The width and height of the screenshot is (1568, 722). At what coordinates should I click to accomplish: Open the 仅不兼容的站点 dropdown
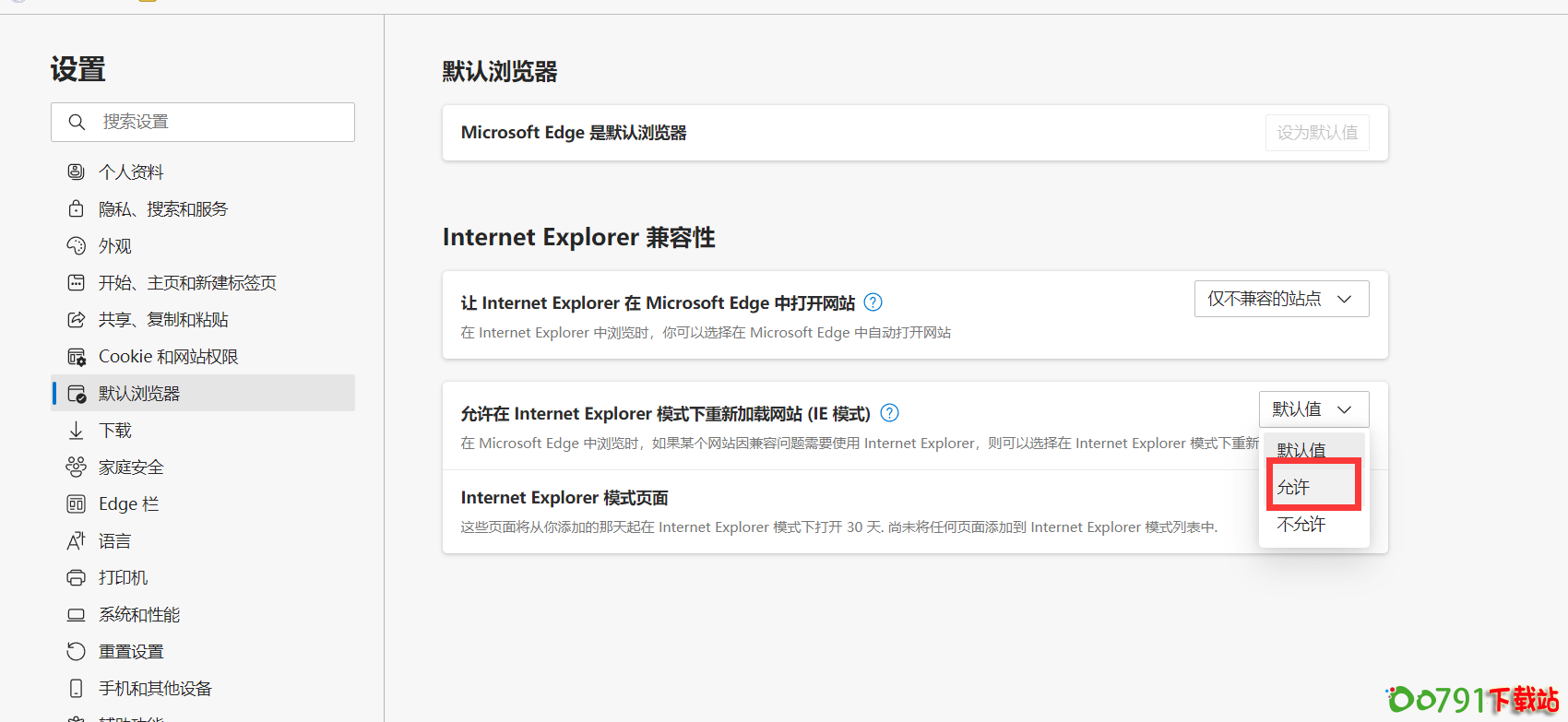tap(1281, 299)
